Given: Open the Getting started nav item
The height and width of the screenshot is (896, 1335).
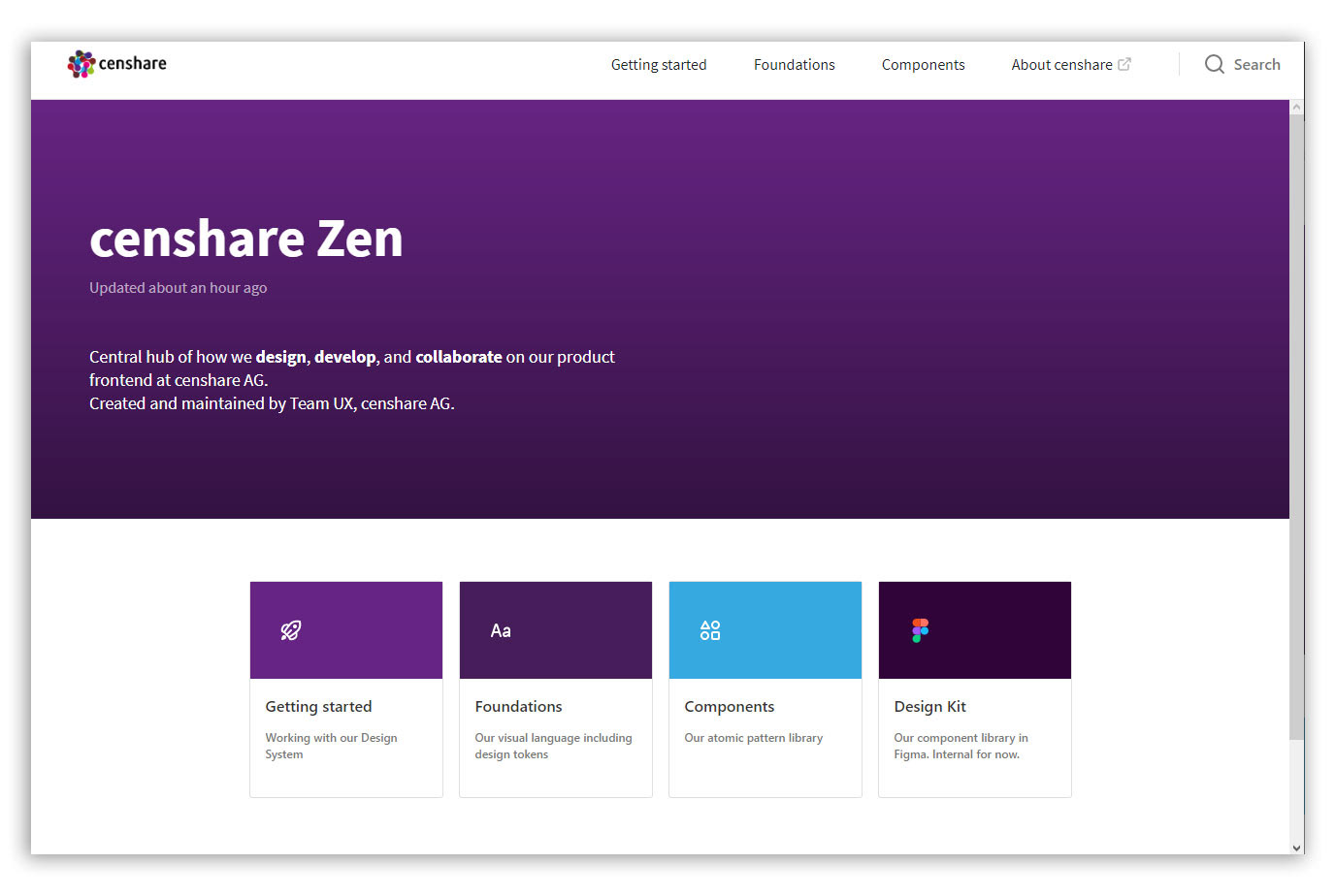Looking at the screenshot, I should click(659, 65).
